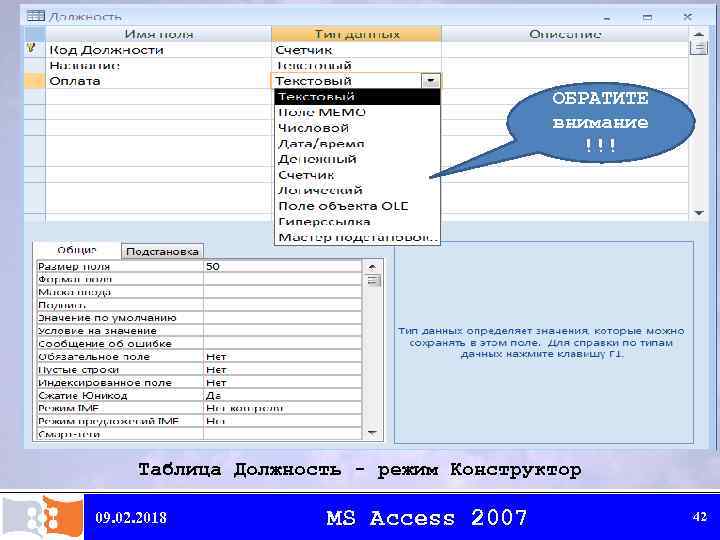
Task: Click the Имя поля column header
Action: pyautogui.click(x=159, y=34)
